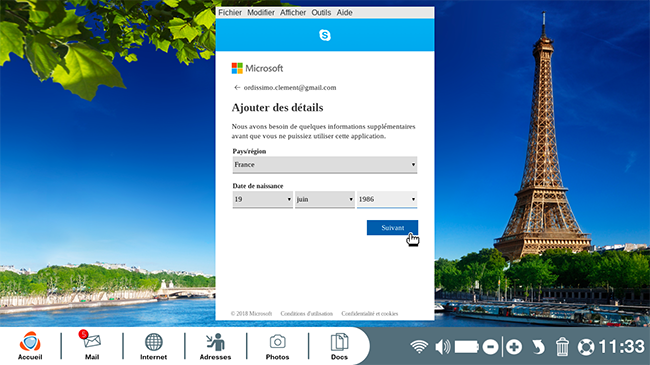Viewport: 650px width, 365px height.
Task: Open the Modifier menu
Action: click(261, 12)
